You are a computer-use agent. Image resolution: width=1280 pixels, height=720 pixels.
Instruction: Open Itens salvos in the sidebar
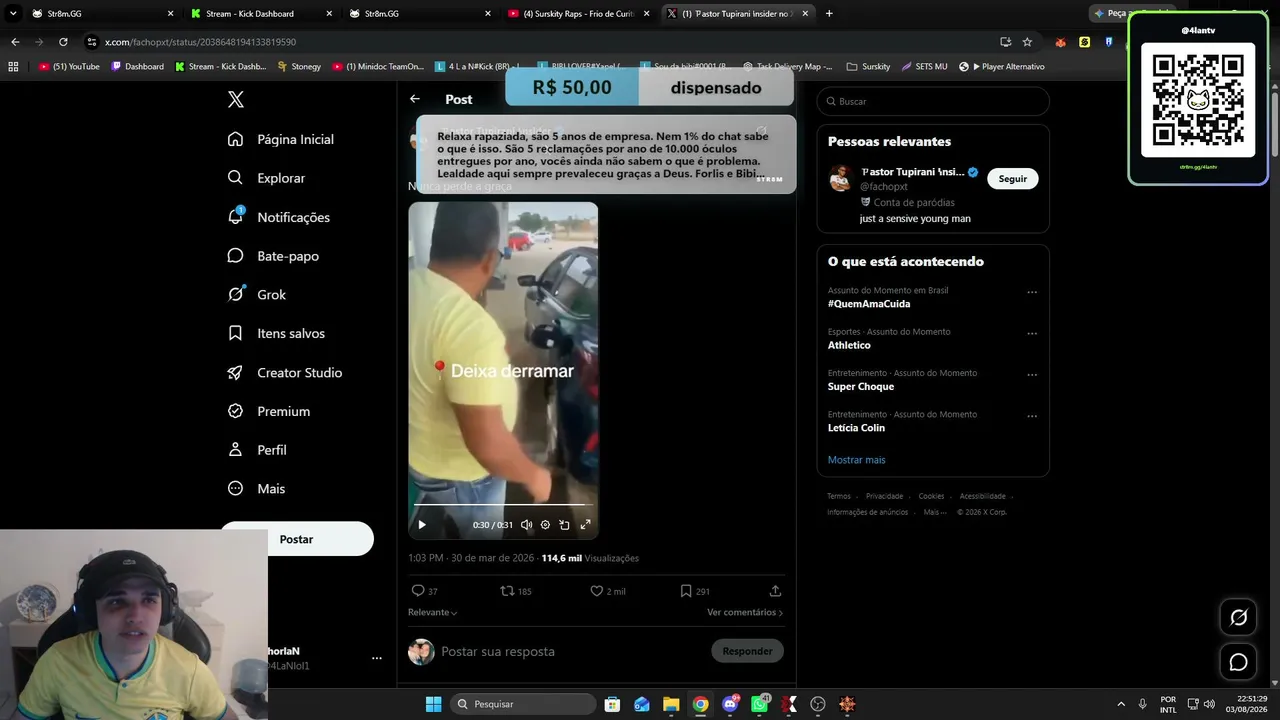(x=277, y=333)
